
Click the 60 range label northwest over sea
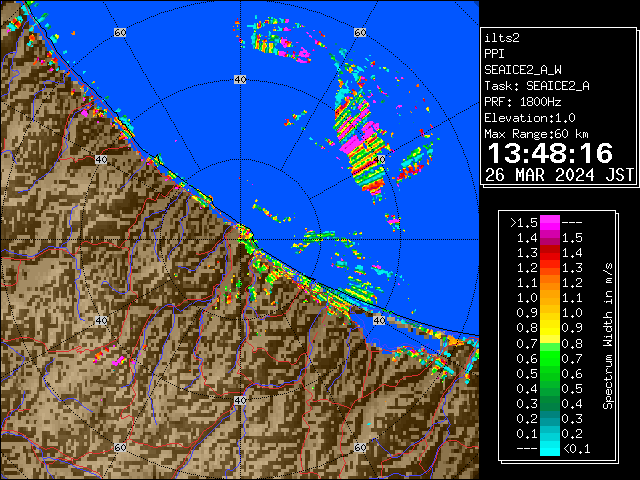(x=120, y=32)
